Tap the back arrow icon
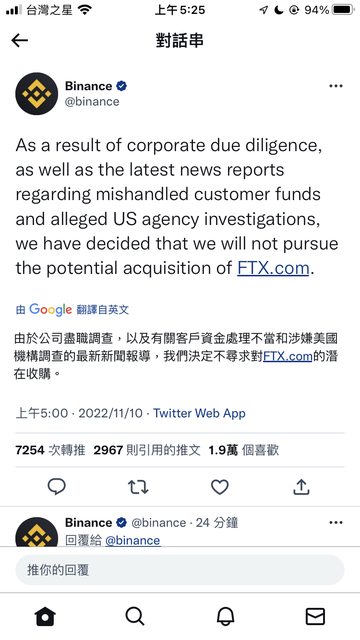Image resolution: width=360 pixels, height=640 pixels. 20,40
